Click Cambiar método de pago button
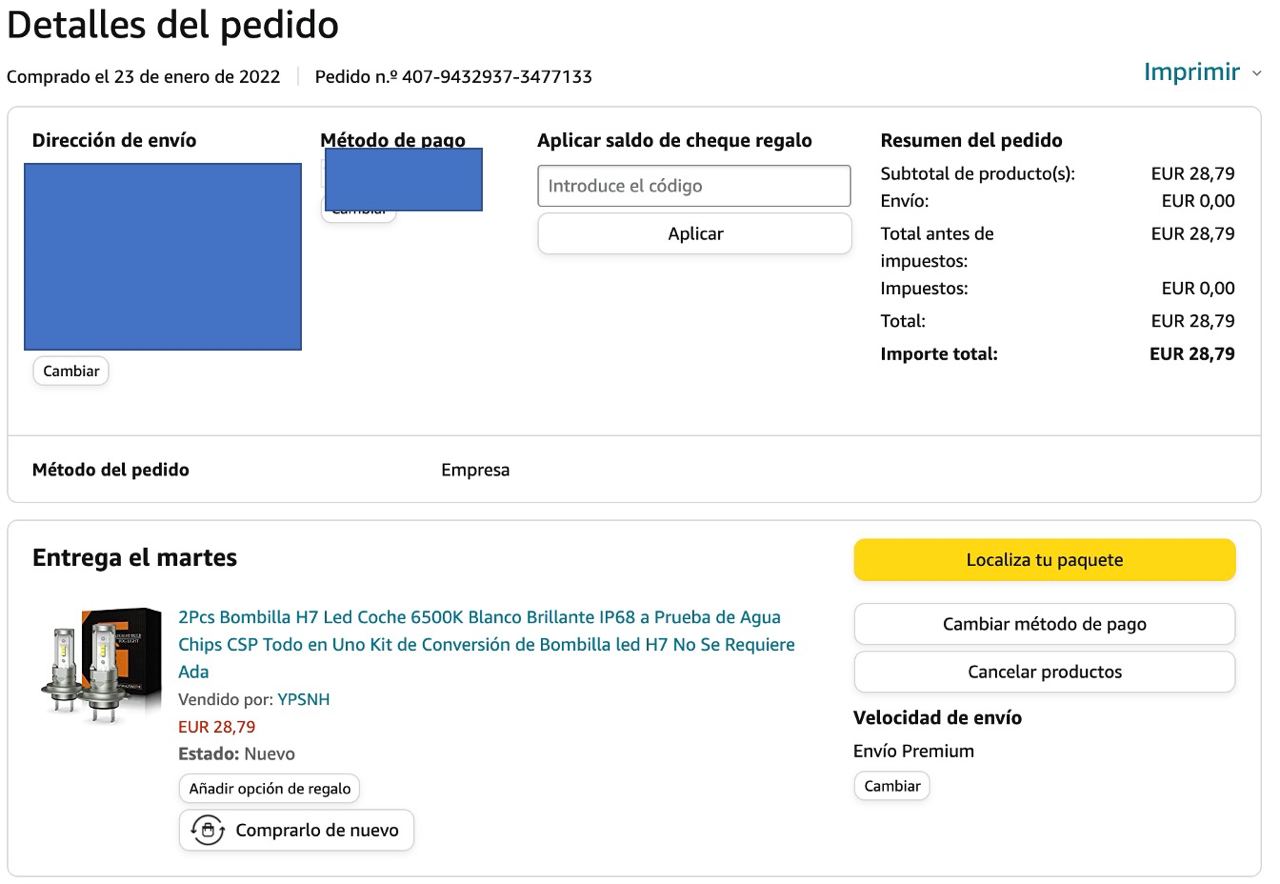Image resolution: width=1280 pixels, height=884 pixels. (1044, 624)
